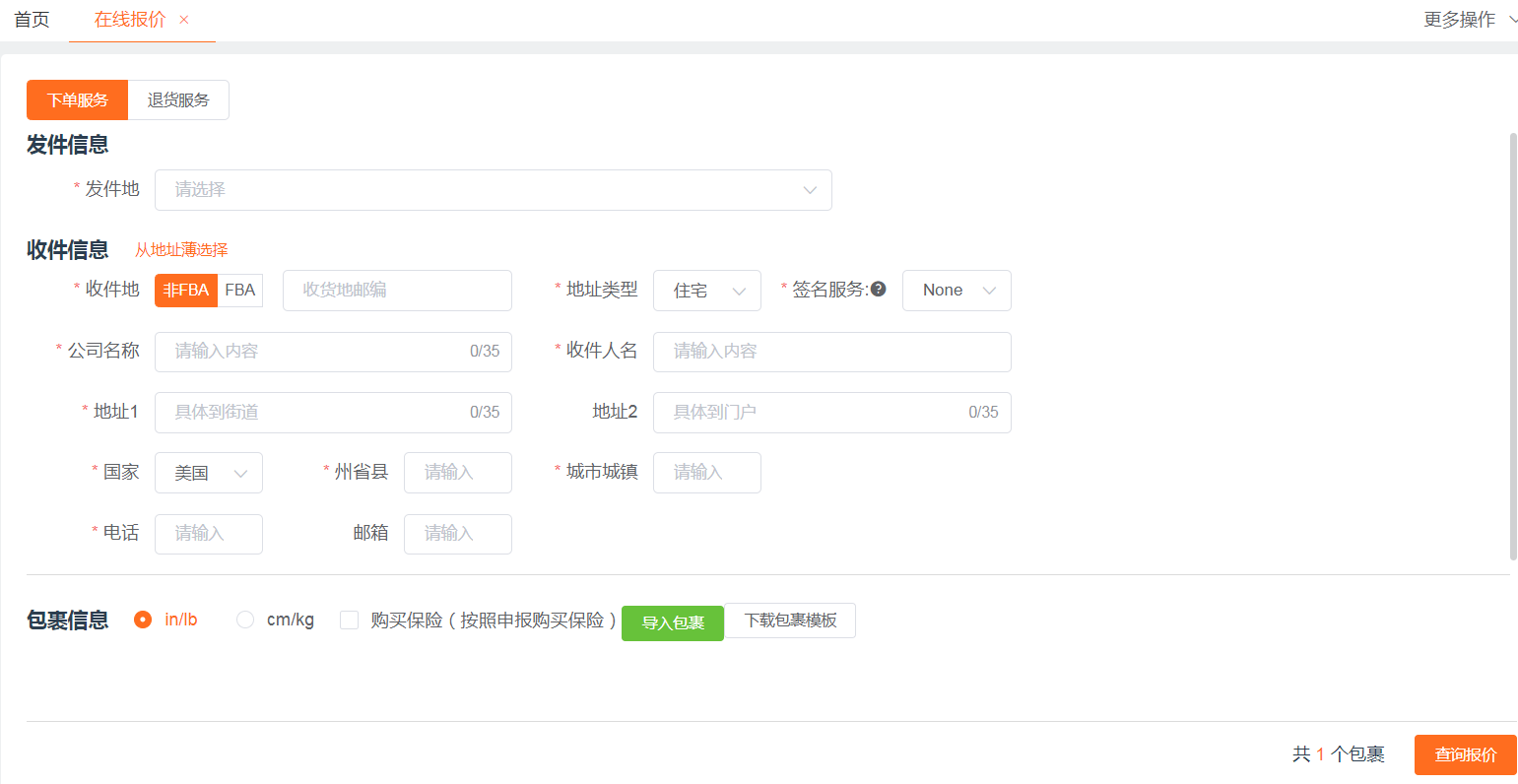Viewport: 1518px width, 784px height.
Task: Enable the 购买保险 checkbox
Action: tap(349, 620)
